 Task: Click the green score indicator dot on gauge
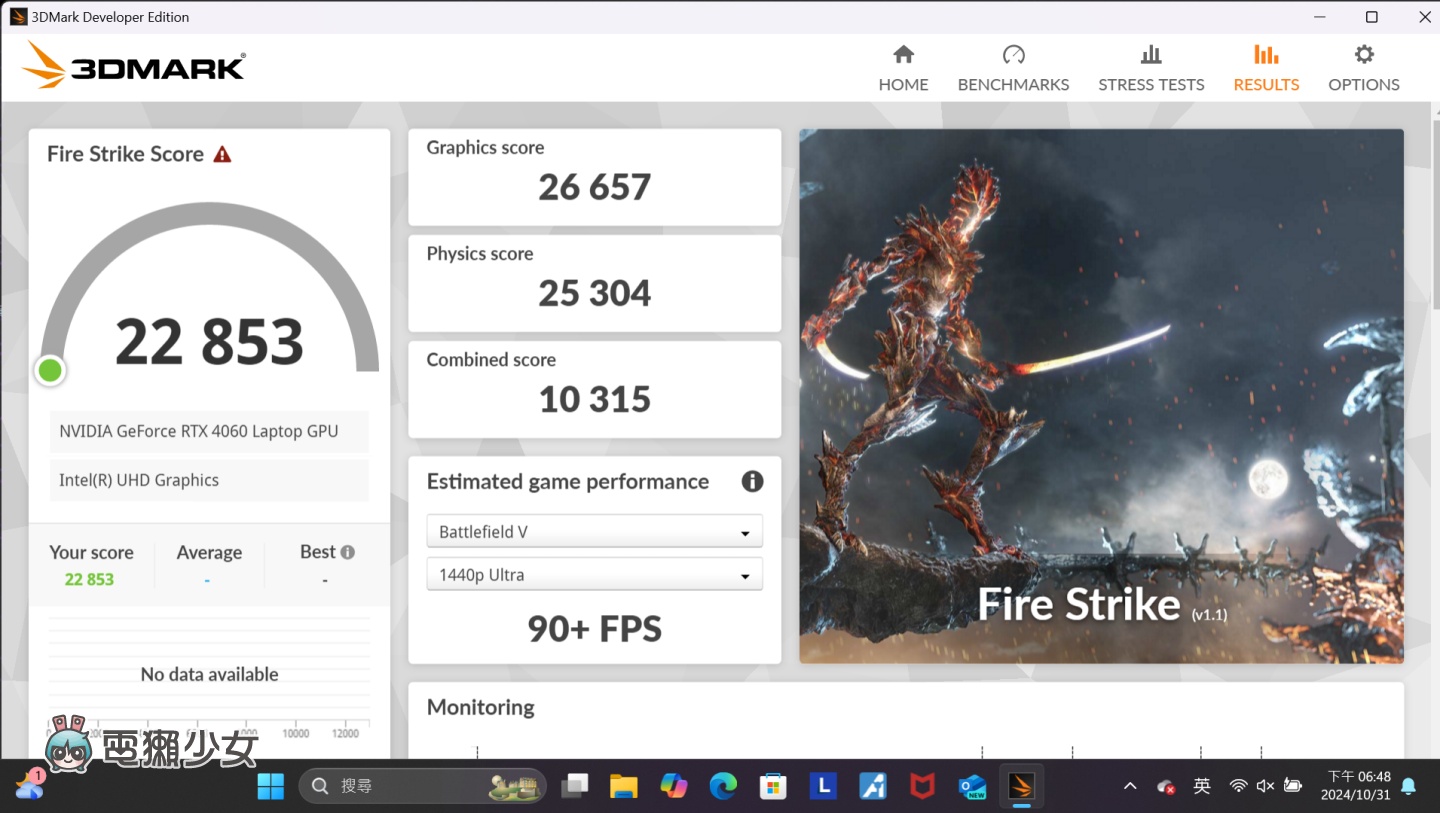click(49, 371)
